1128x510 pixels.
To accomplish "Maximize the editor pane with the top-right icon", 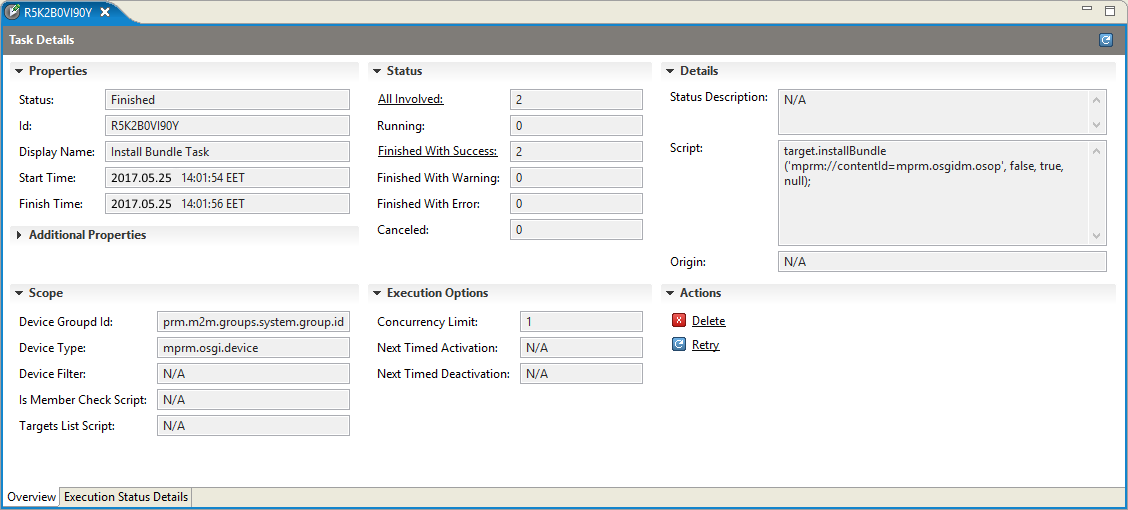I will [x=1110, y=10].
